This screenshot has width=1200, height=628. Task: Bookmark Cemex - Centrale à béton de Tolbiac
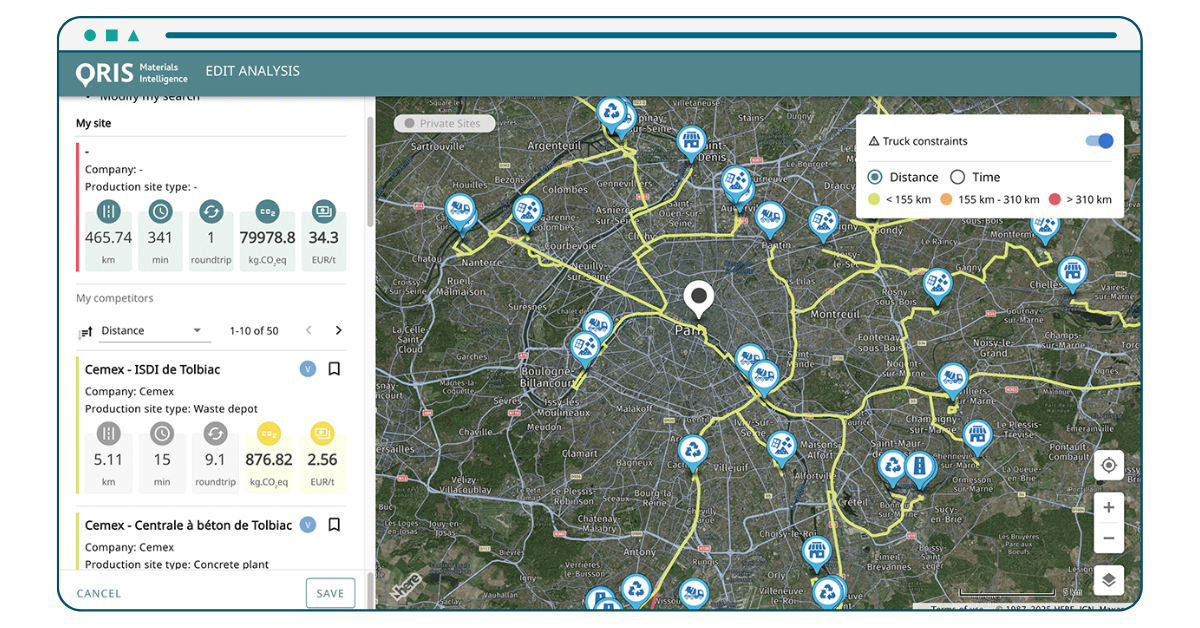coord(335,525)
